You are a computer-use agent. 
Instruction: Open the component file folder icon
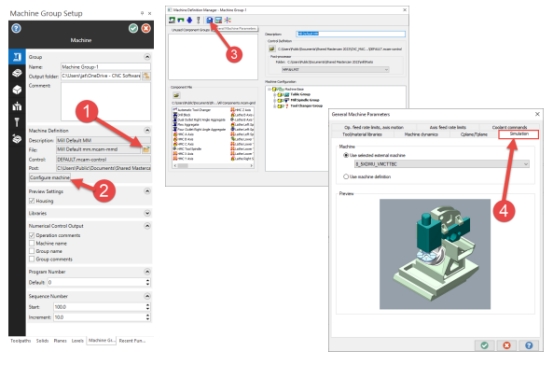(177, 95)
